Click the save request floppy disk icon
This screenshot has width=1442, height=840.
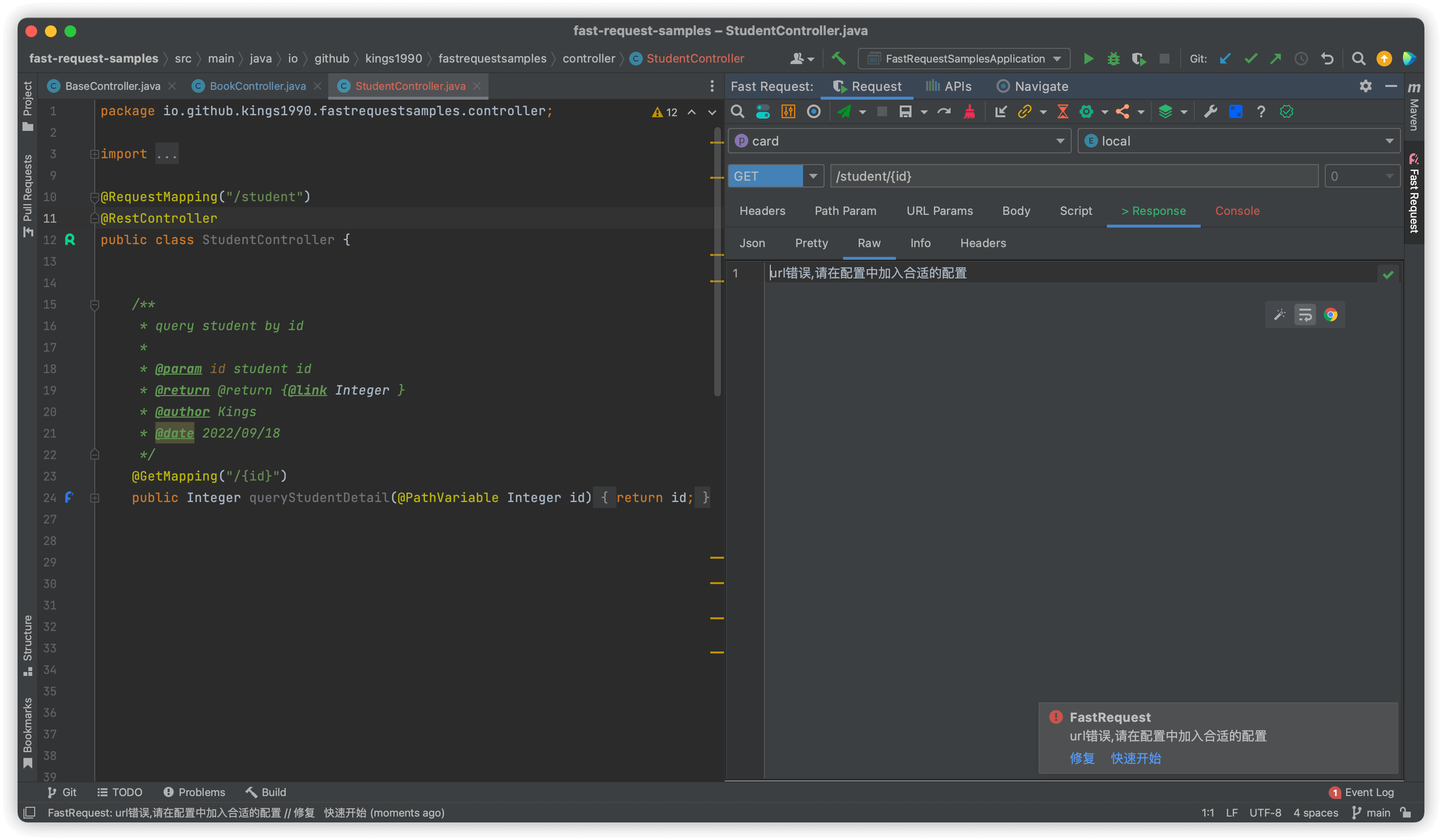pyautogui.click(x=905, y=111)
